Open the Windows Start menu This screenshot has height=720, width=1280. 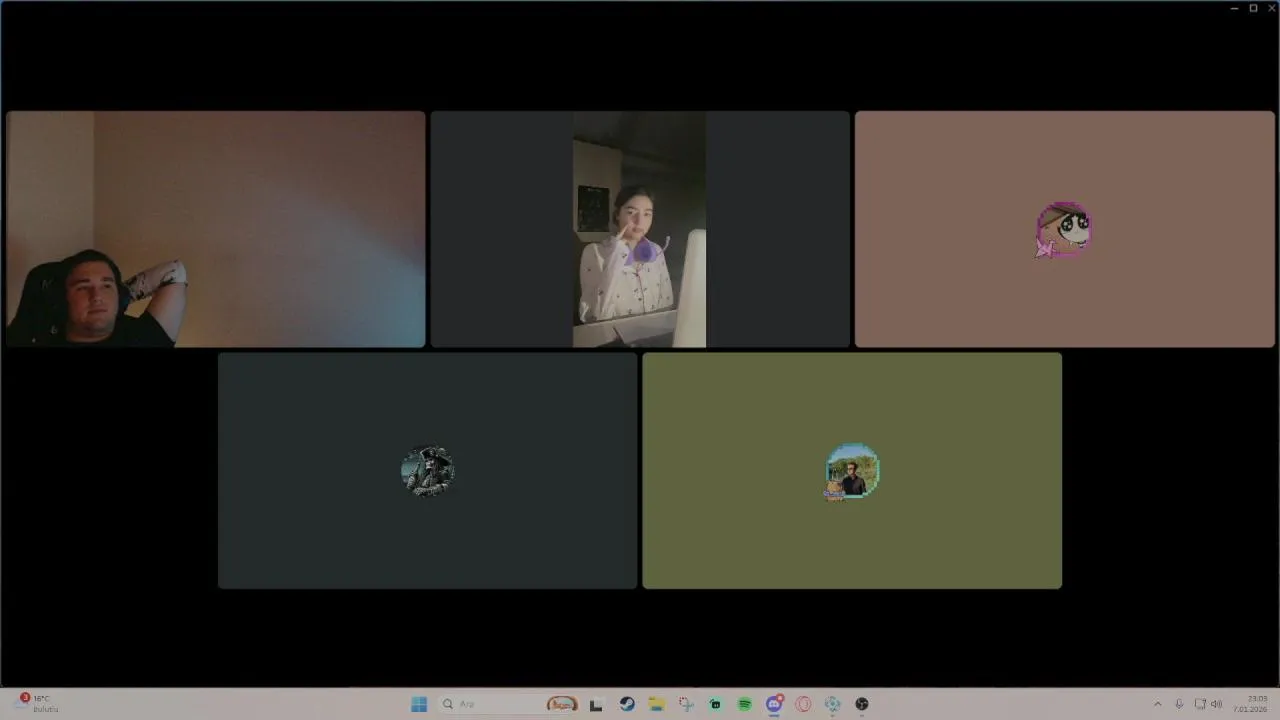pyautogui.click(x=419, y=704)
